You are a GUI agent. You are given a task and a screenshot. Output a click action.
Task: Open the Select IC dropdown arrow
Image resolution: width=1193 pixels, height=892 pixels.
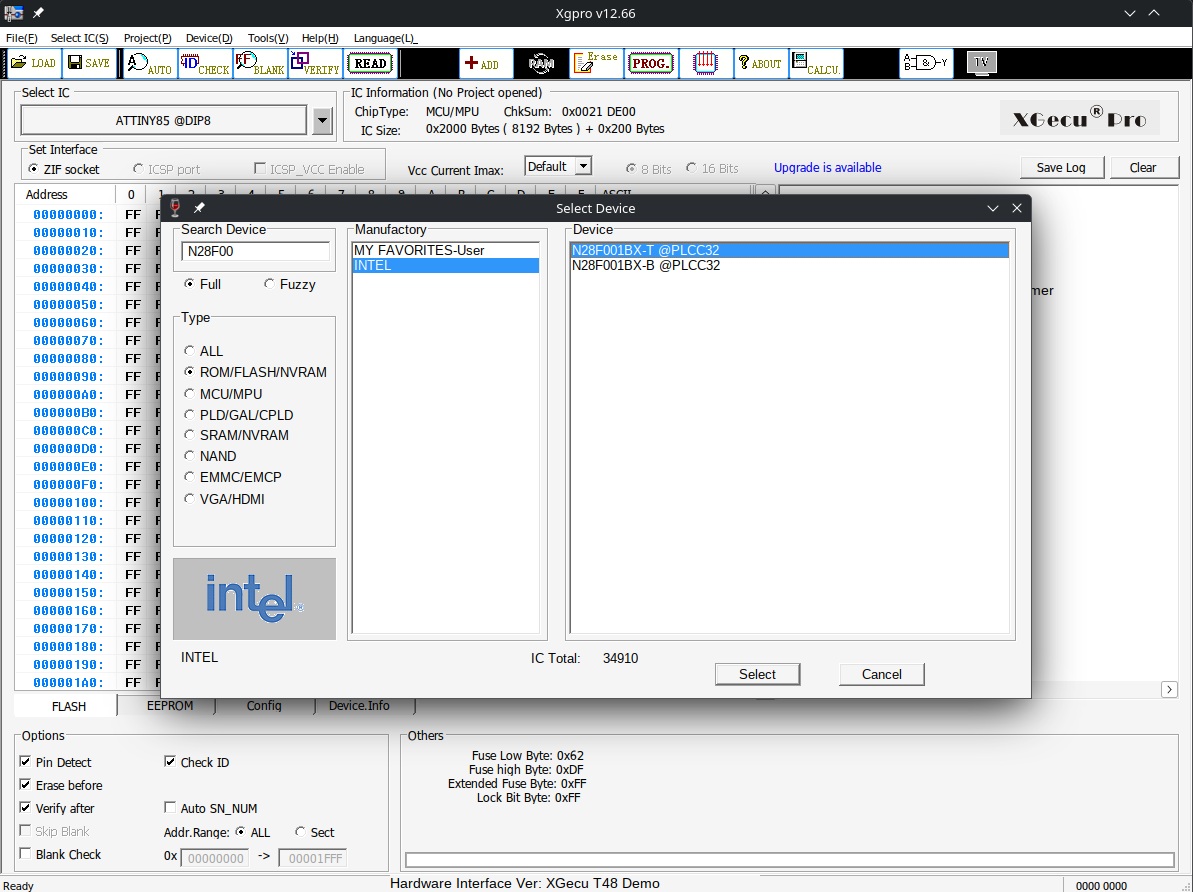tap(323, 120)
